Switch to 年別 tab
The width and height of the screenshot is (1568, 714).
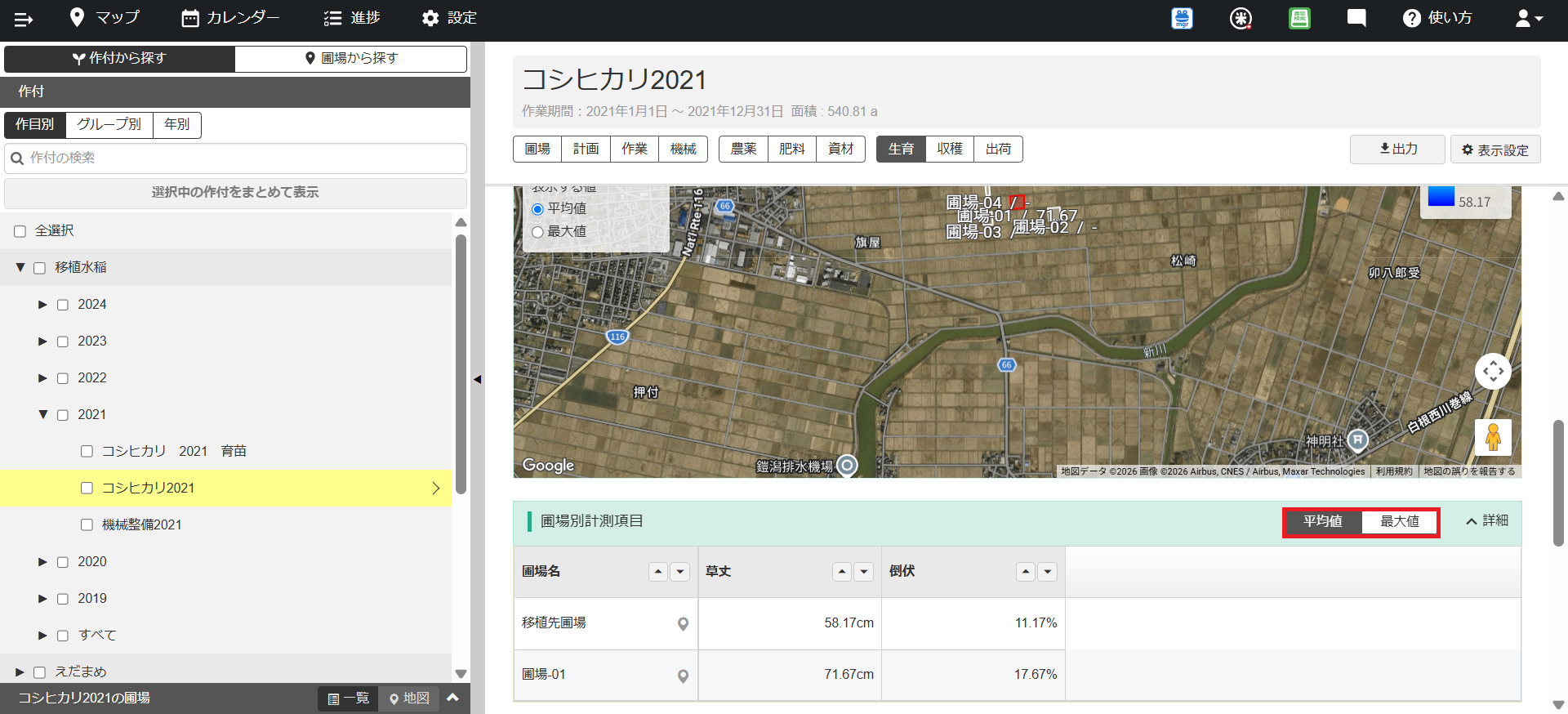click(x=177, y=125)
